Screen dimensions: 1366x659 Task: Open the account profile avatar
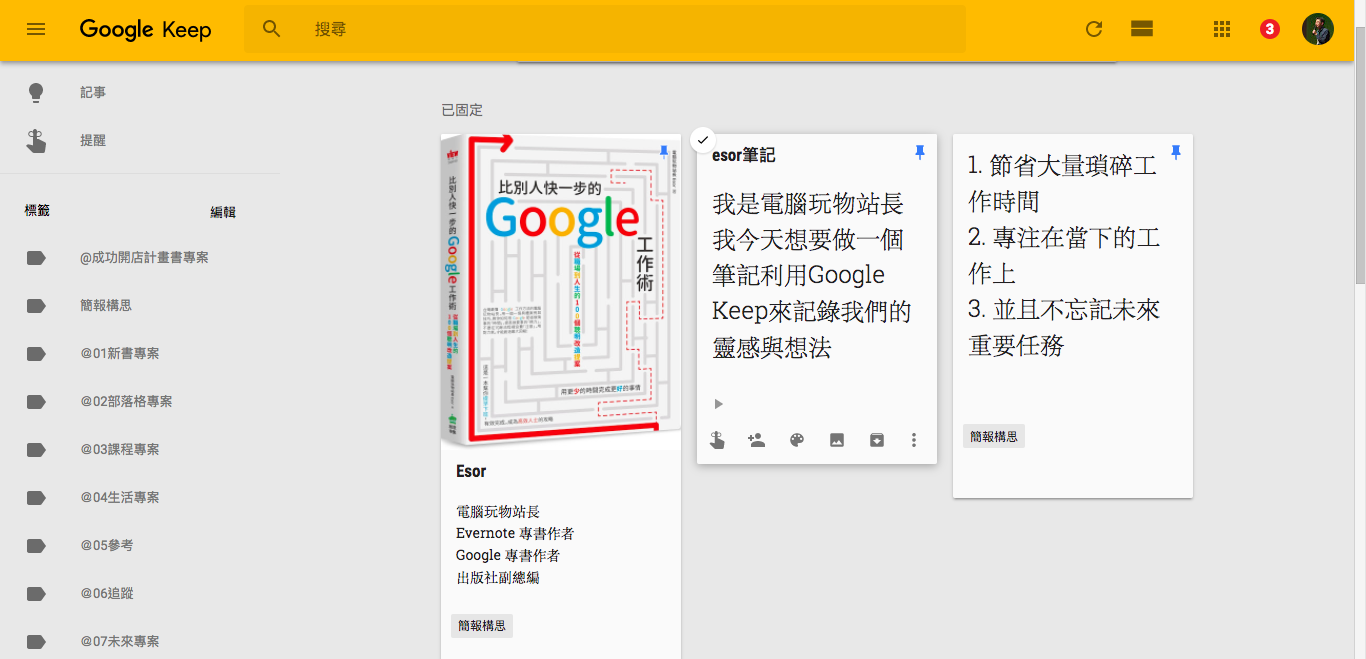[1318, 29]
